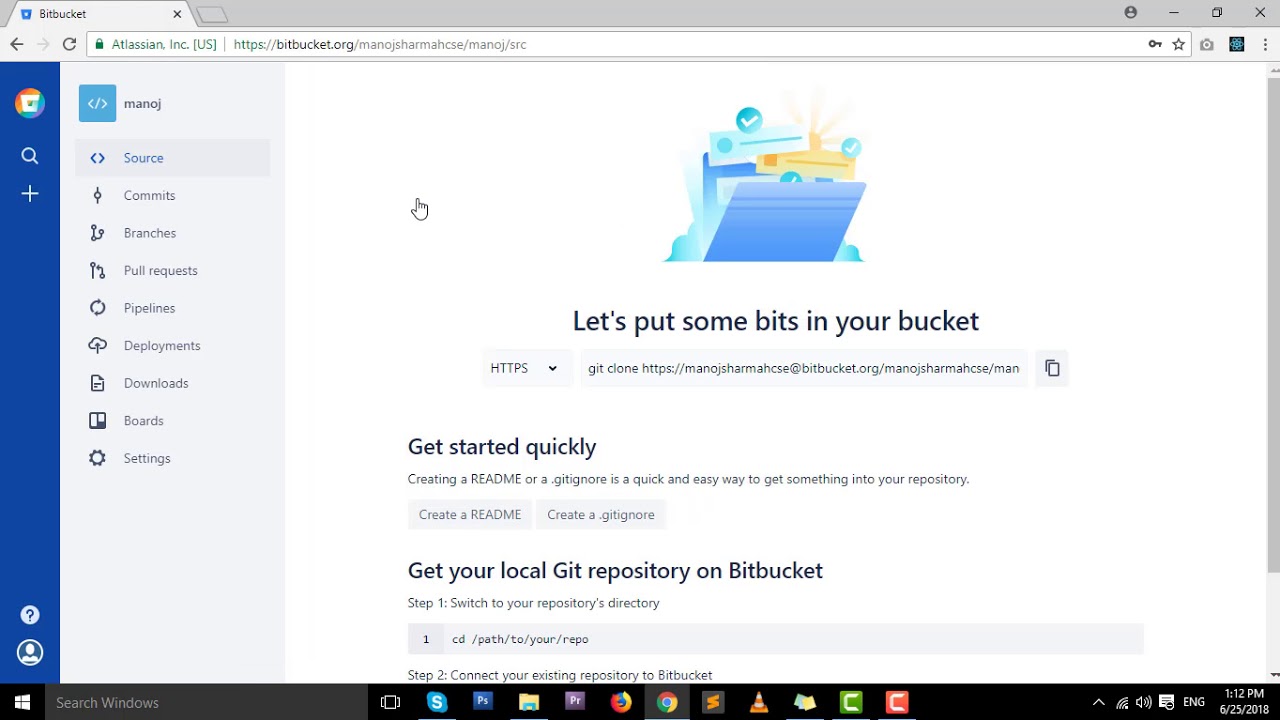1280x720 pixels.
Task: Open a new browser tab
Action: pos(212,15)
